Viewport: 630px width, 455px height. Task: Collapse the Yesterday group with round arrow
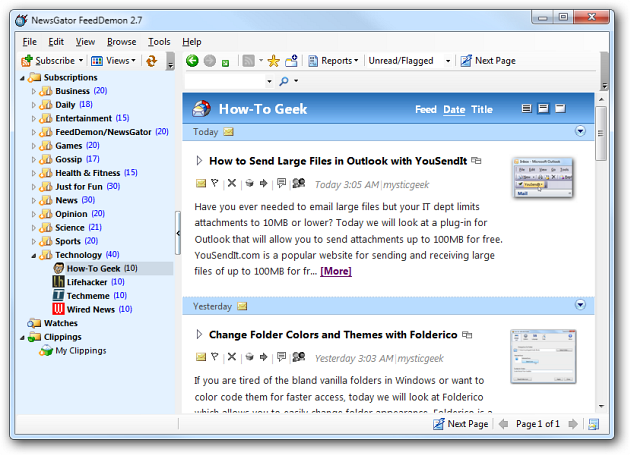(580, 305)
